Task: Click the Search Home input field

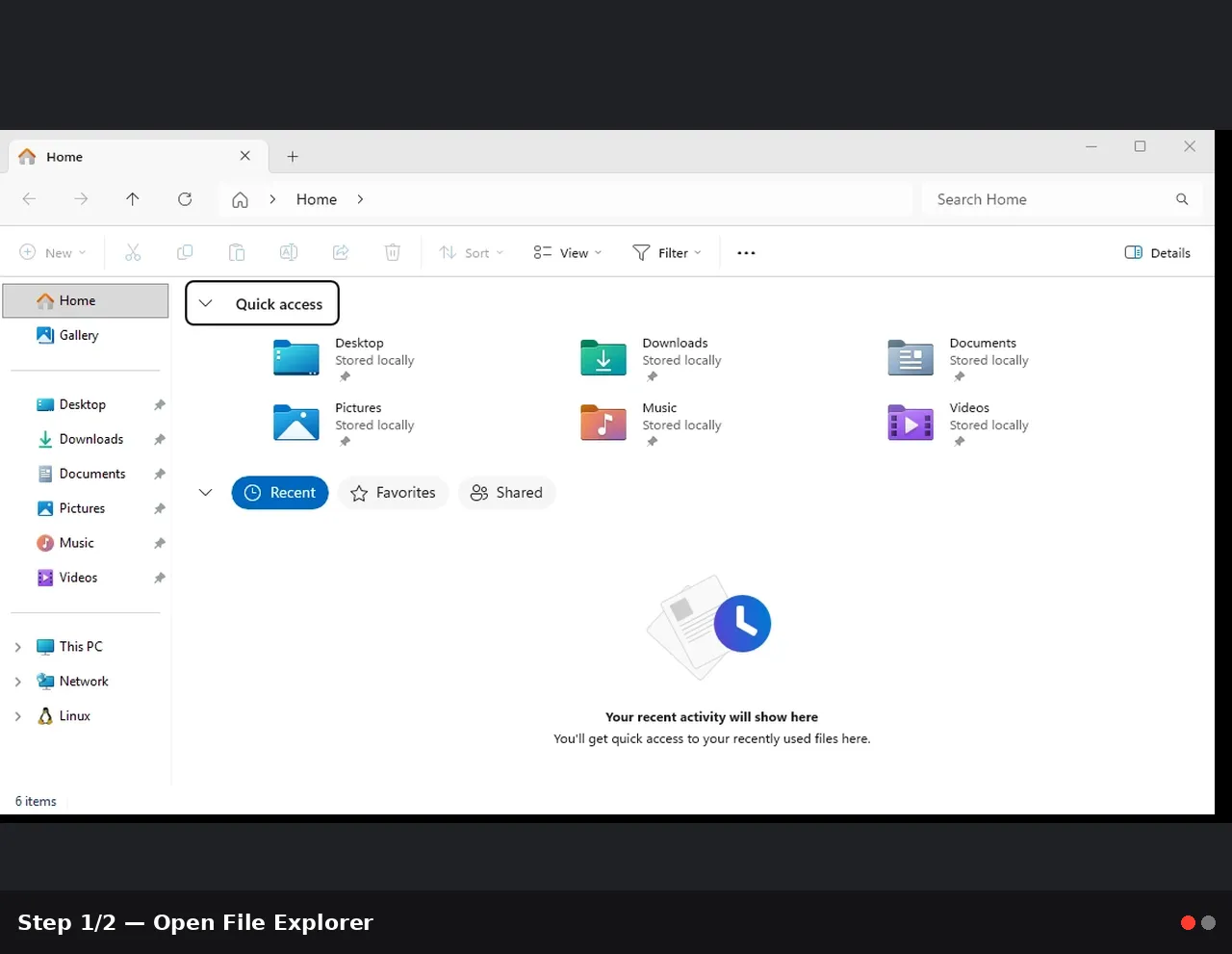Action: (x=1049, y=199)
